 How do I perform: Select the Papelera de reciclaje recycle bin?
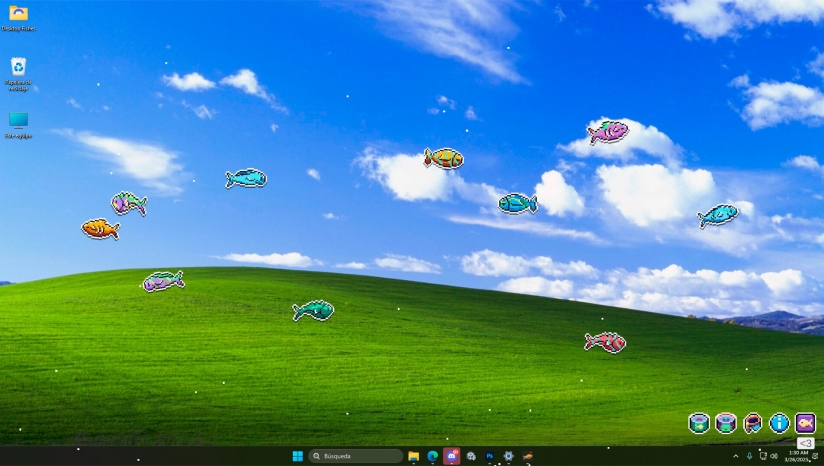click(x=18, y=74)
